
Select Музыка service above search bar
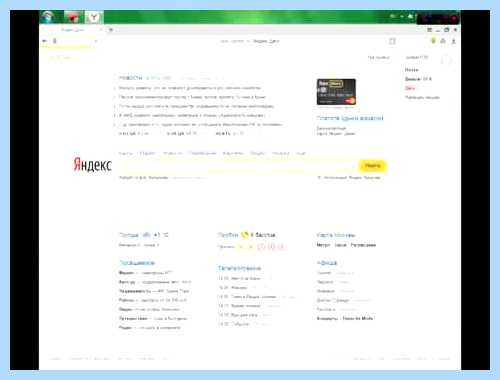[280, 153]
